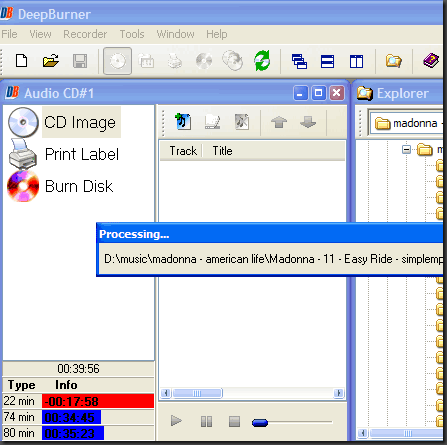Create a new project with the blank page icon

22,61
